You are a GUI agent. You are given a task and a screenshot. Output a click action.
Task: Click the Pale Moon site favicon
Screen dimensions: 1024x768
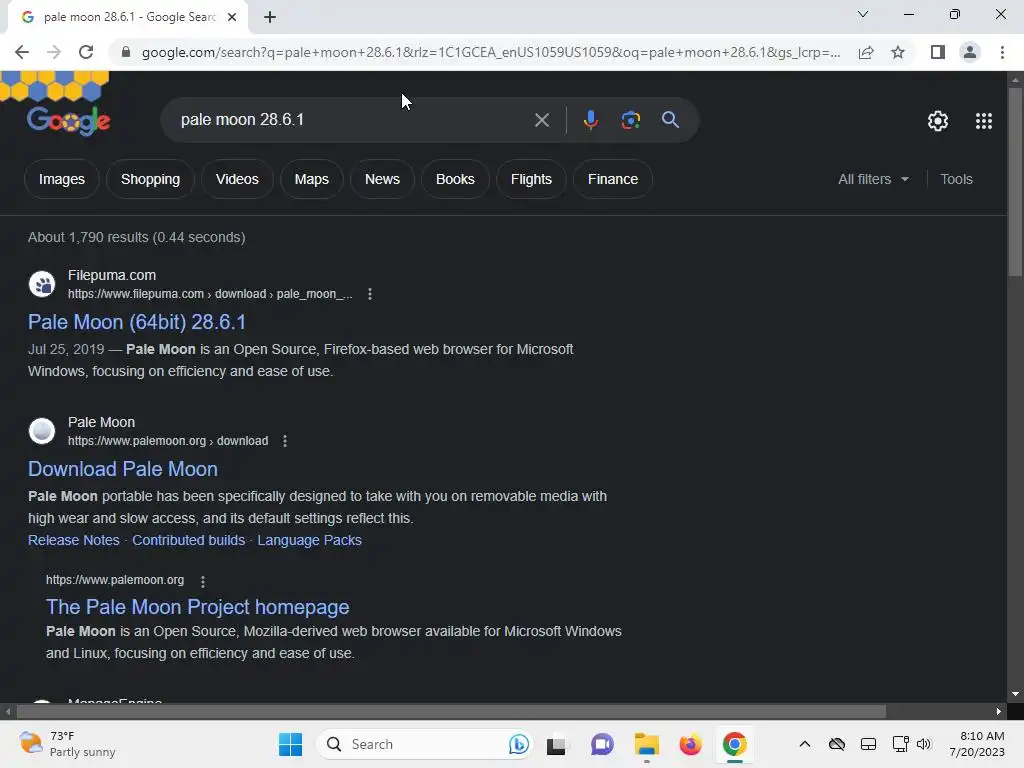tap(42, 431)
